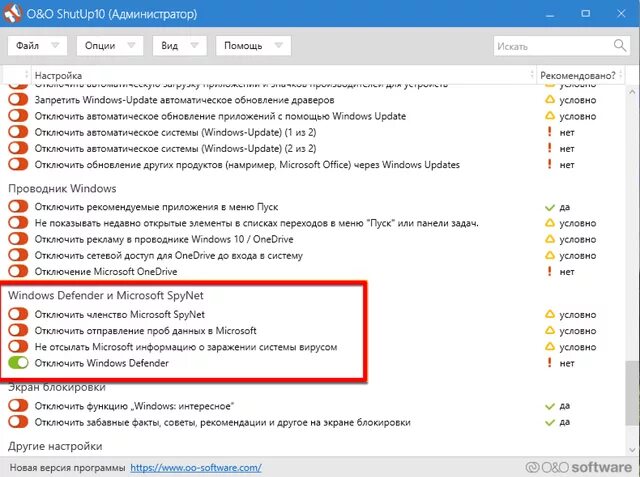This screenshot has width=640, height=477.
Task: Click Новая версия программы status text
Action: [67, 468]
